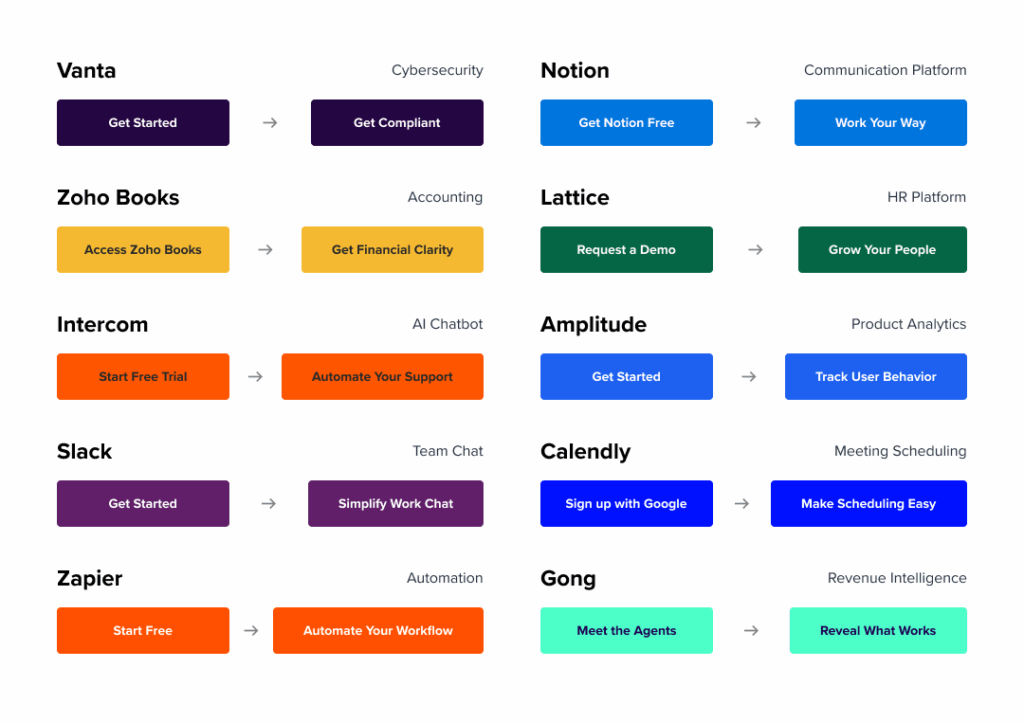This screenshot has width=1024, height=722.
Task: Click the Automate Your Support button
Action: click(x=382, y=377)
